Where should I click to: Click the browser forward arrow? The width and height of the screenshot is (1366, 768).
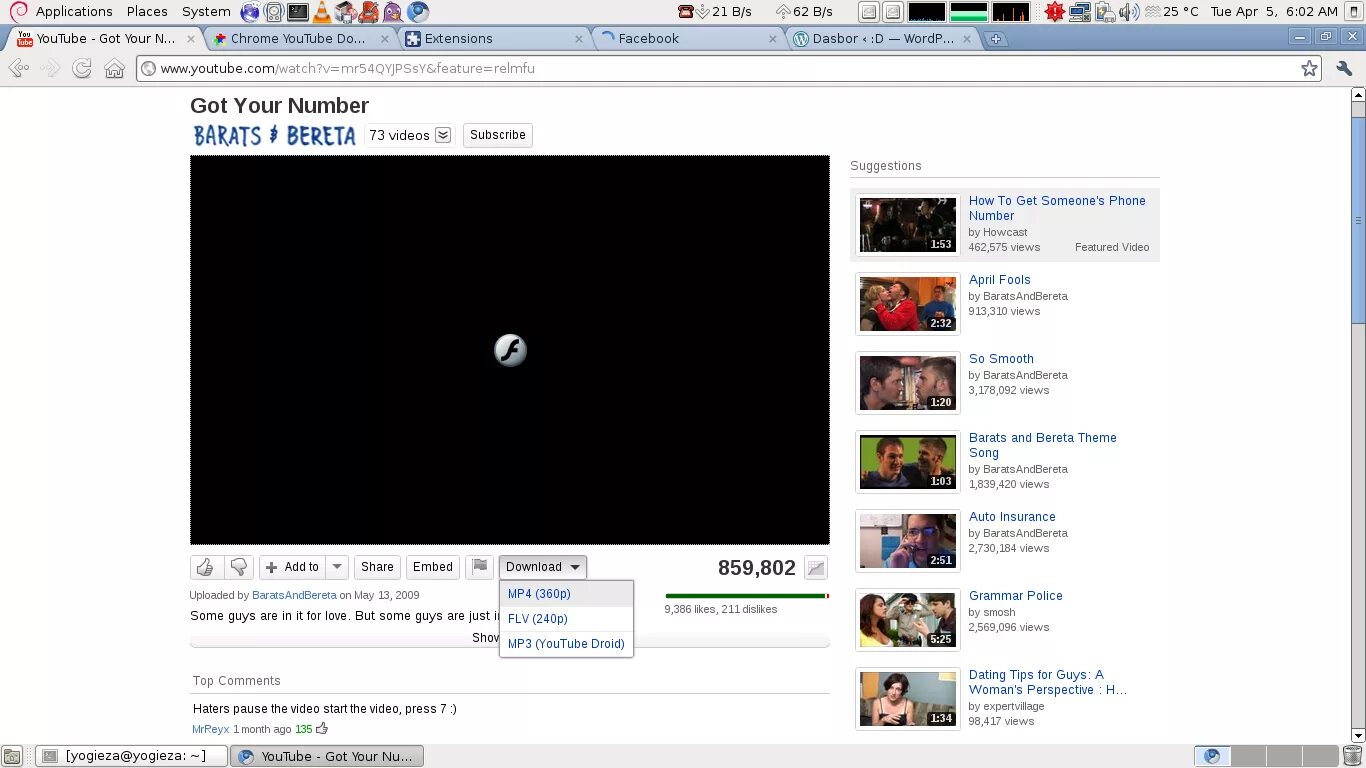click(50, 69)
